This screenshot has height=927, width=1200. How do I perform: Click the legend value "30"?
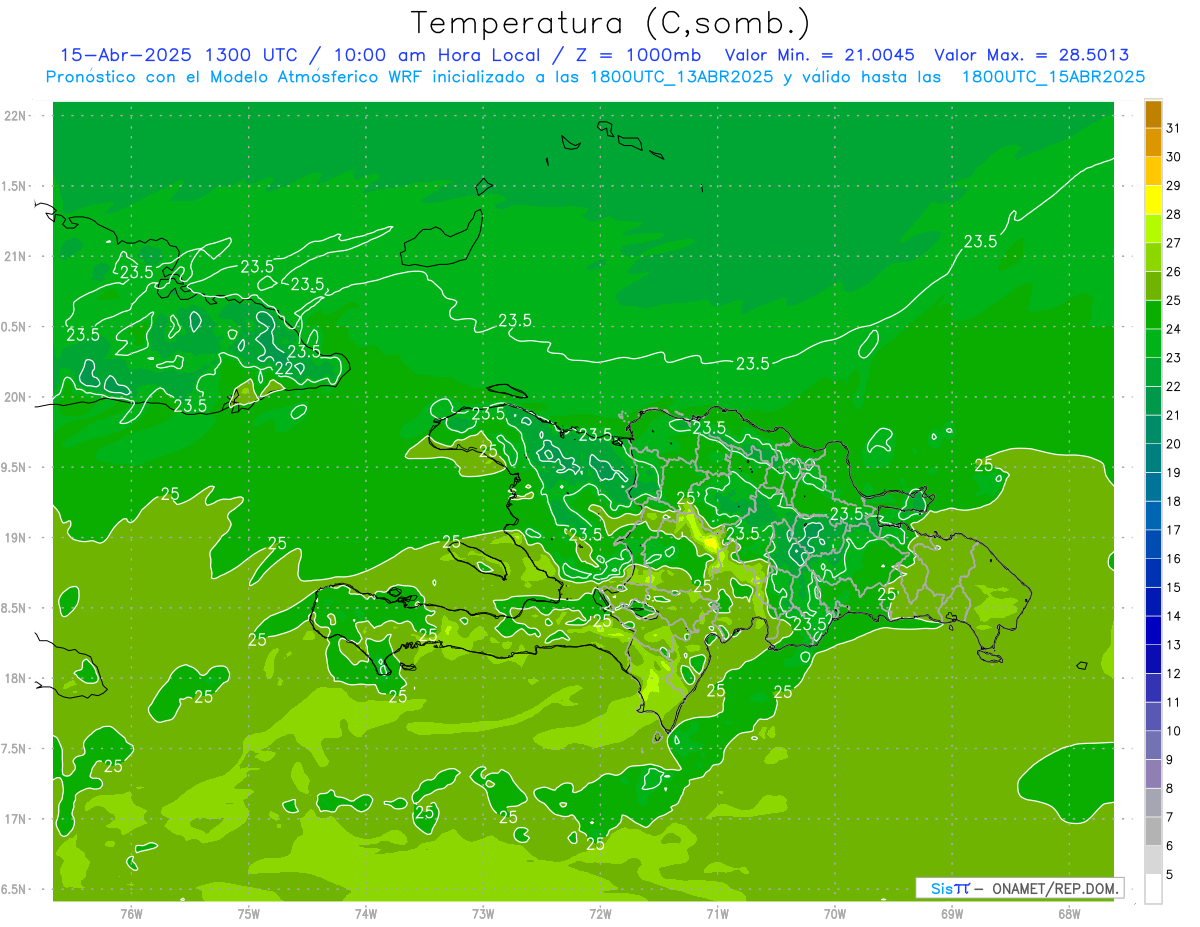(x=1173, y=157)
